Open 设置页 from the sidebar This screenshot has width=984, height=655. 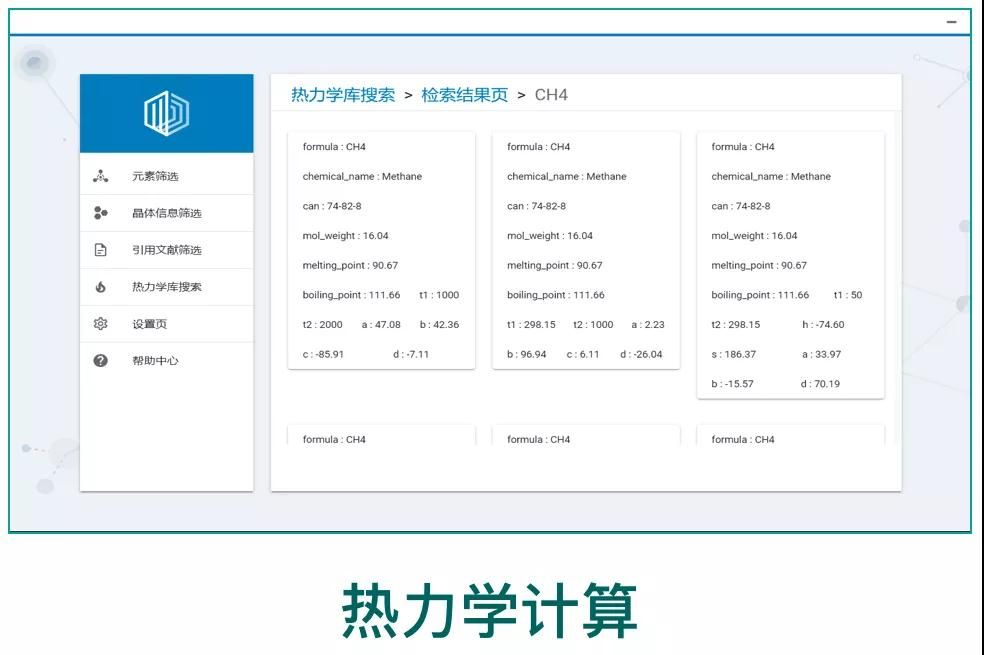click(x=149, y=324)
